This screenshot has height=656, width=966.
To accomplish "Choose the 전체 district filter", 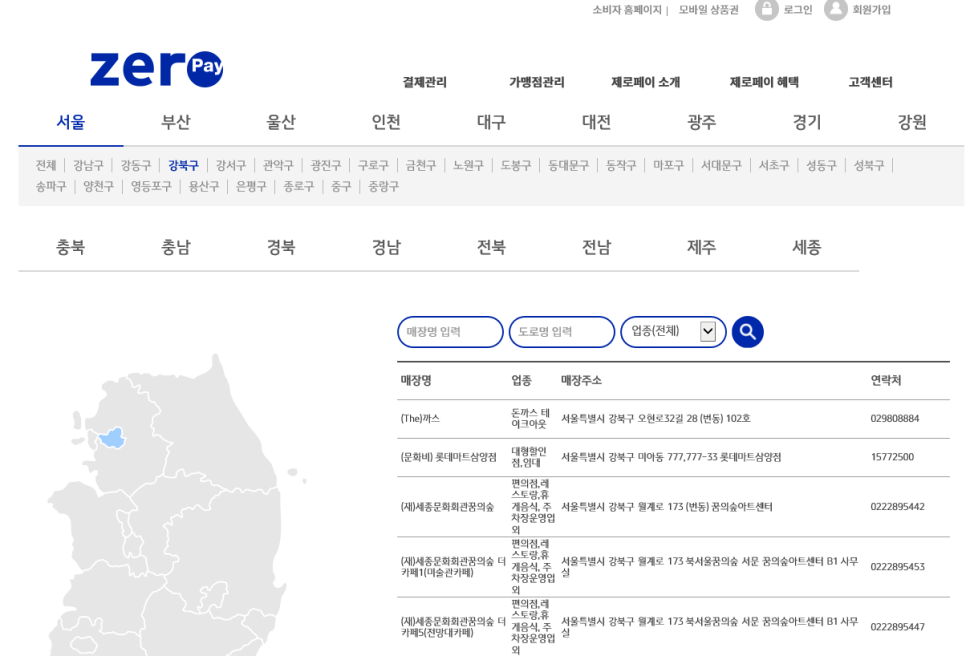I will (46, 165).
